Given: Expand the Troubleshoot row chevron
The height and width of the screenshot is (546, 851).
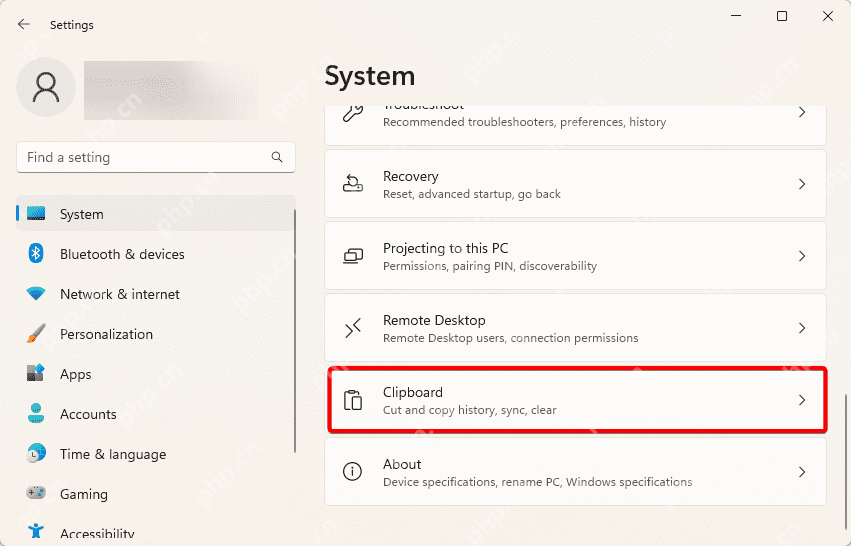Looking at the screenshot, I should coord(802,112).
